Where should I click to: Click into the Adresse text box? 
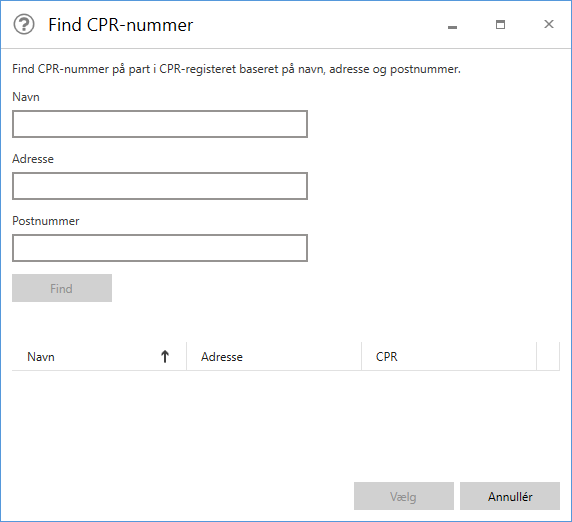click(x=160, y=186)
